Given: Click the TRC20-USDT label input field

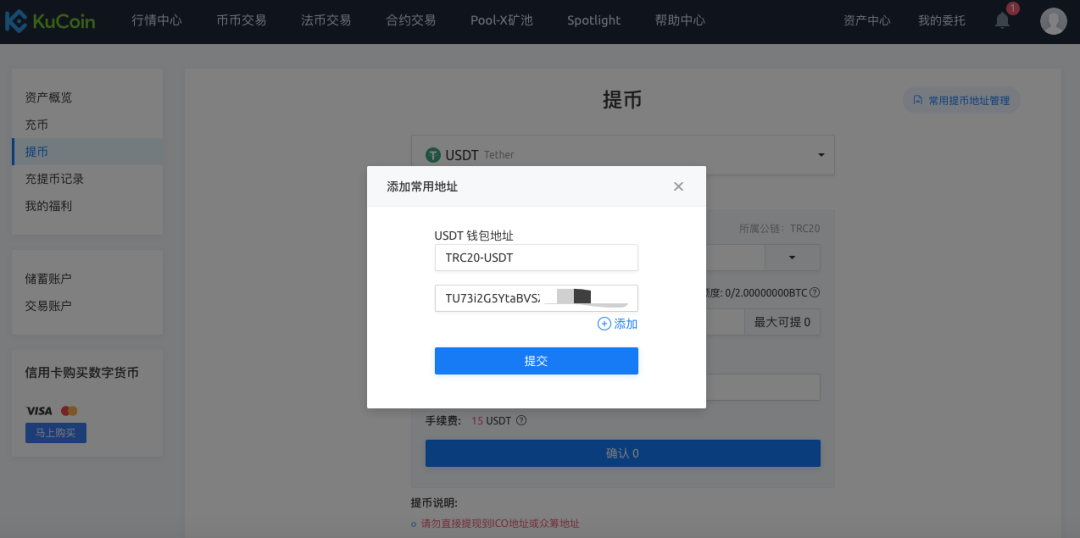Looking at the screenshot, I should click(x=537, y=258).
